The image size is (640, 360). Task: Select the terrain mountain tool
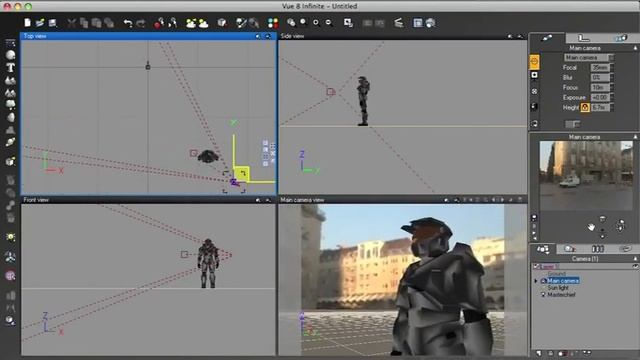pyautogui.click(x=10, y=80)
